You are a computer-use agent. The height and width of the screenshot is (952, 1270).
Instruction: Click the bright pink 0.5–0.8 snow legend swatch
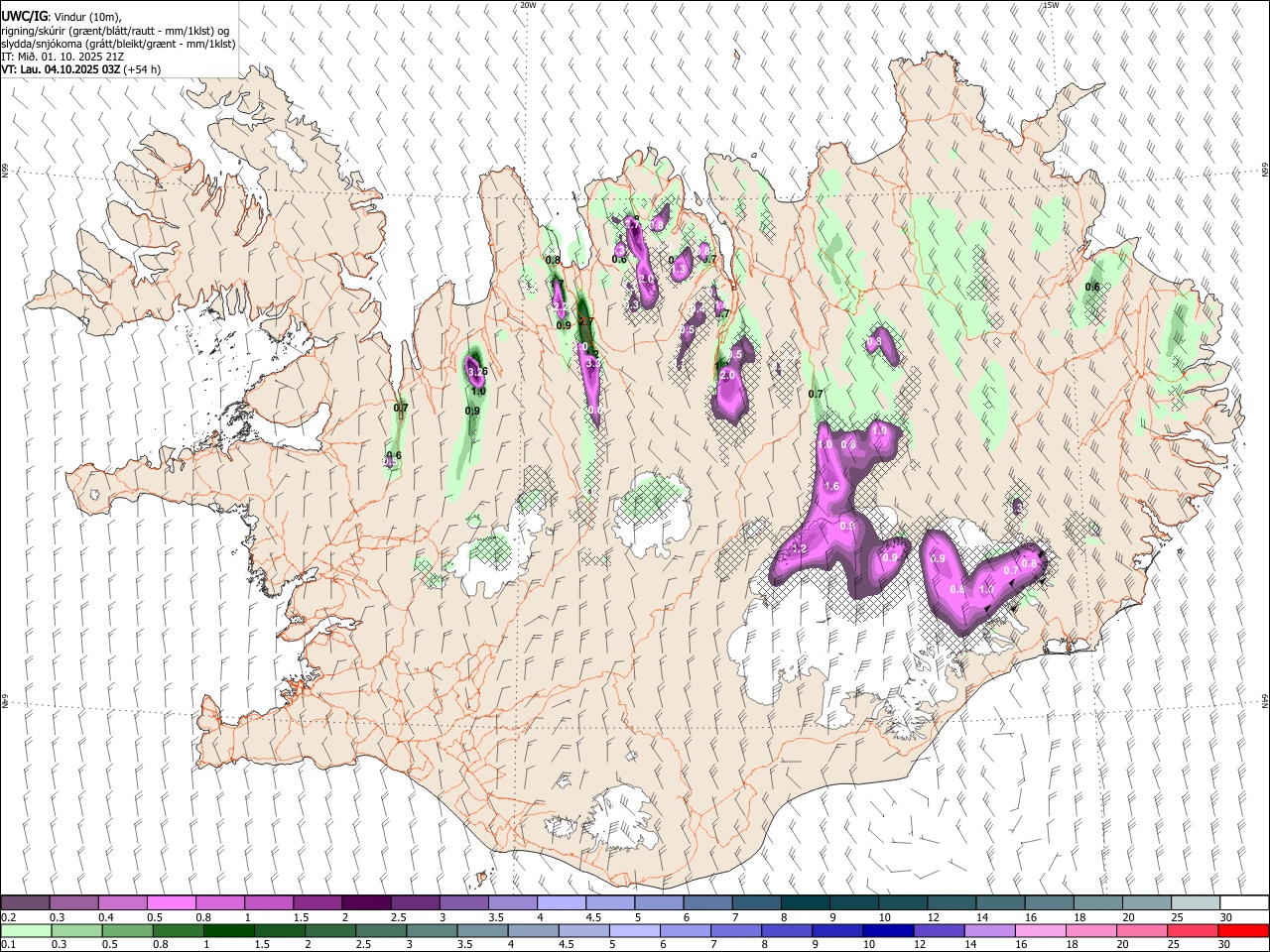coord(171,902)
